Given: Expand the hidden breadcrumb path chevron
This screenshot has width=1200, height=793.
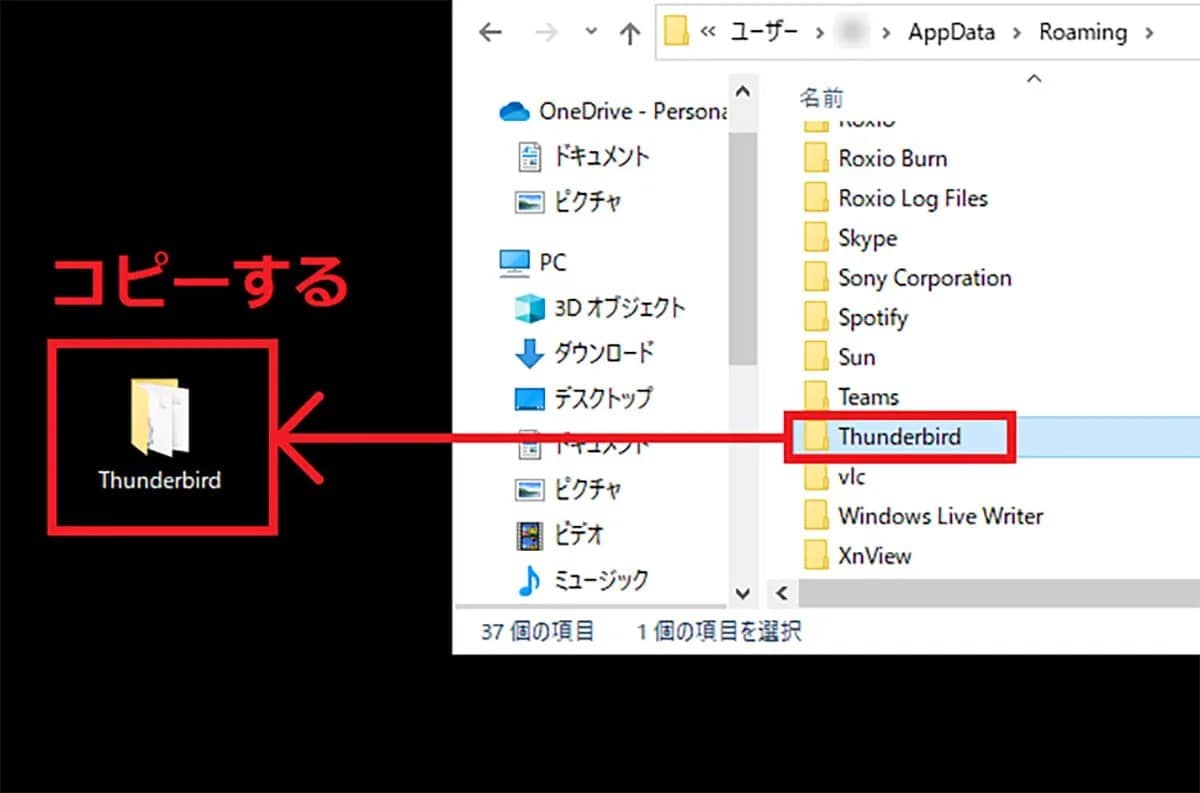Looking at the screenshot, I should (708, 33).
